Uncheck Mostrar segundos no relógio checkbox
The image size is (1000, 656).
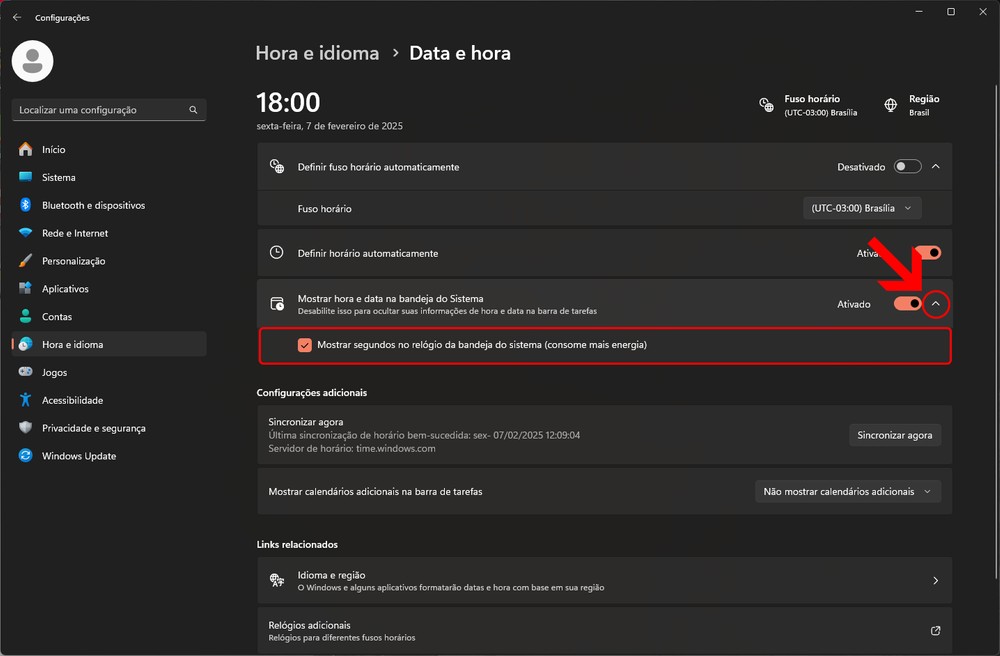pos(305,345)
